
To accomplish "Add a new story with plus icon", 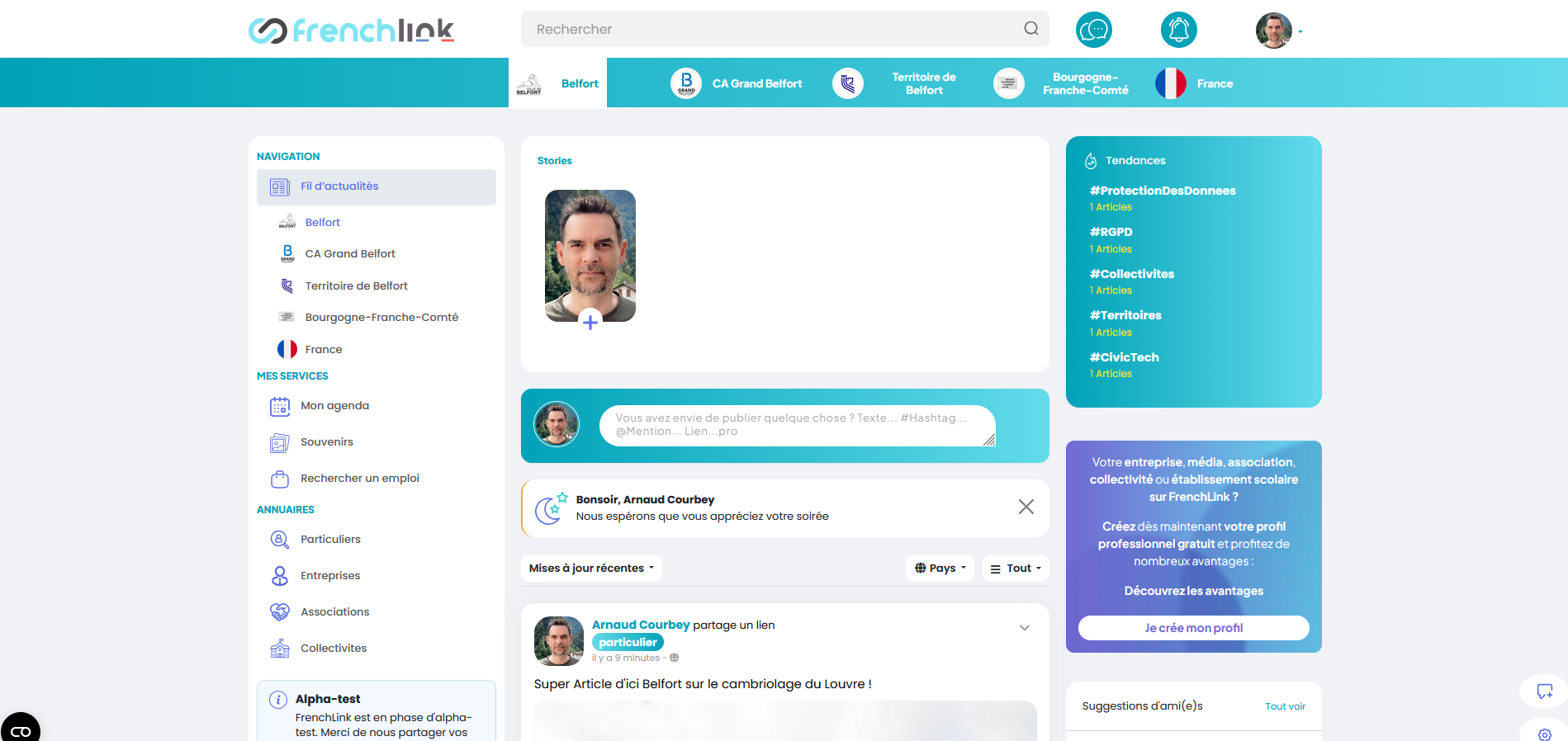I will [x=590, y=323].
